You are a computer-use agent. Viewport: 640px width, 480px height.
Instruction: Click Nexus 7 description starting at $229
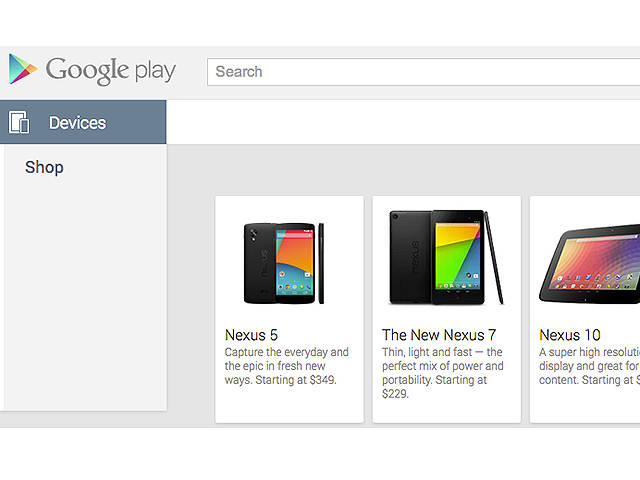(x=442, y=373)
